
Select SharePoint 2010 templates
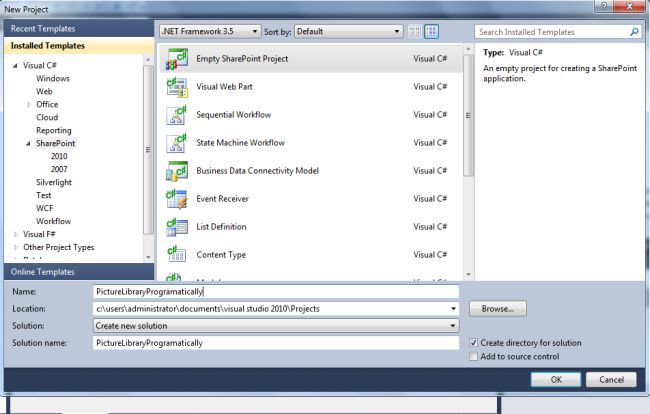(59, 156)
